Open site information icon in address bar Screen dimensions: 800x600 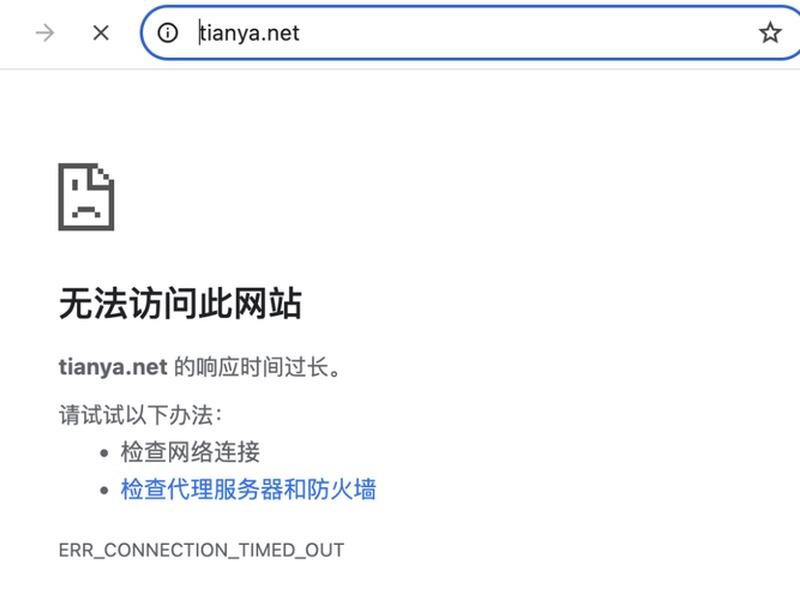tap(167, 33)
